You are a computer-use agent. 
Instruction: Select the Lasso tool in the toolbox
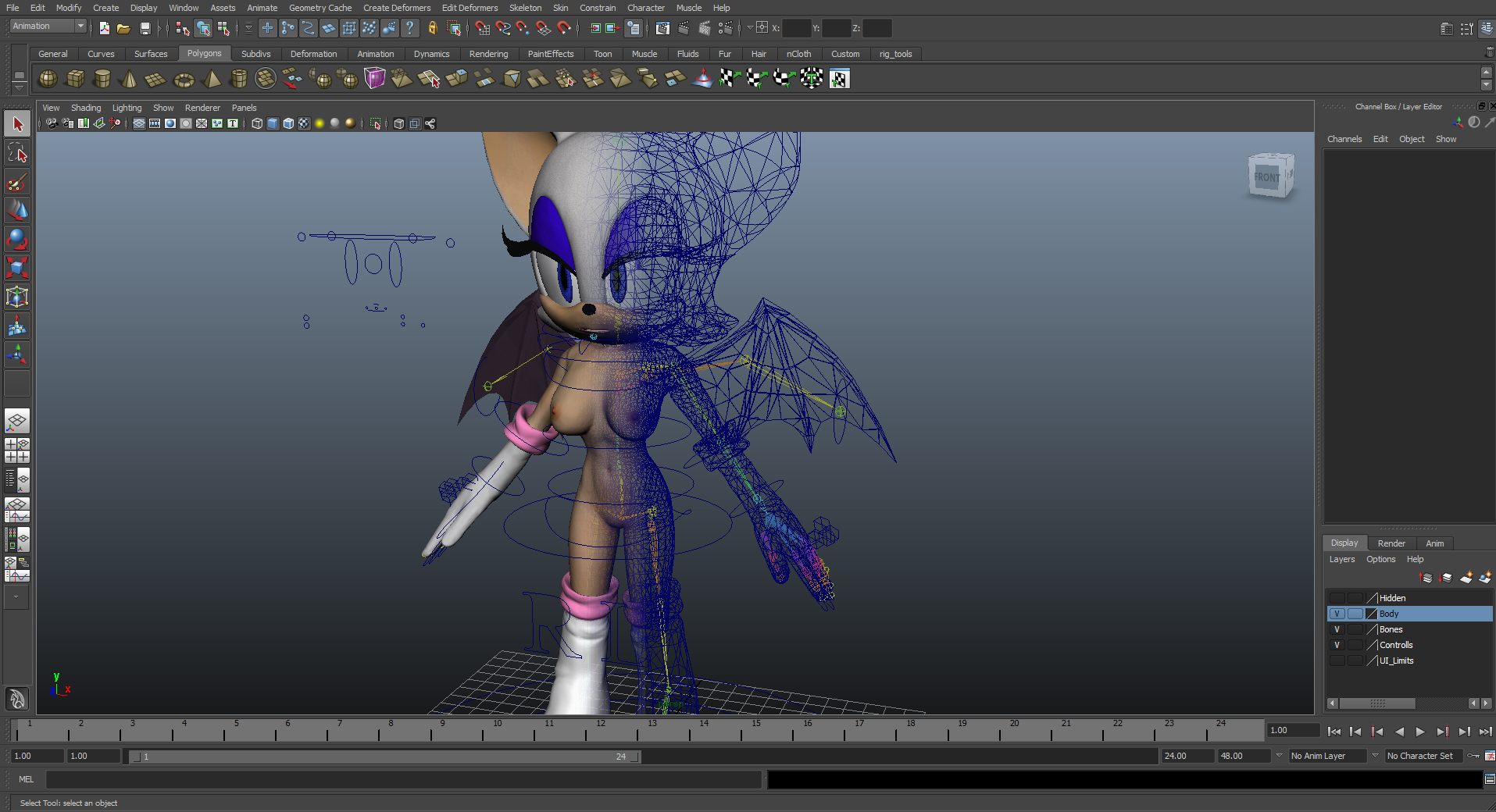pyautogui.click(x=17, y=154)
